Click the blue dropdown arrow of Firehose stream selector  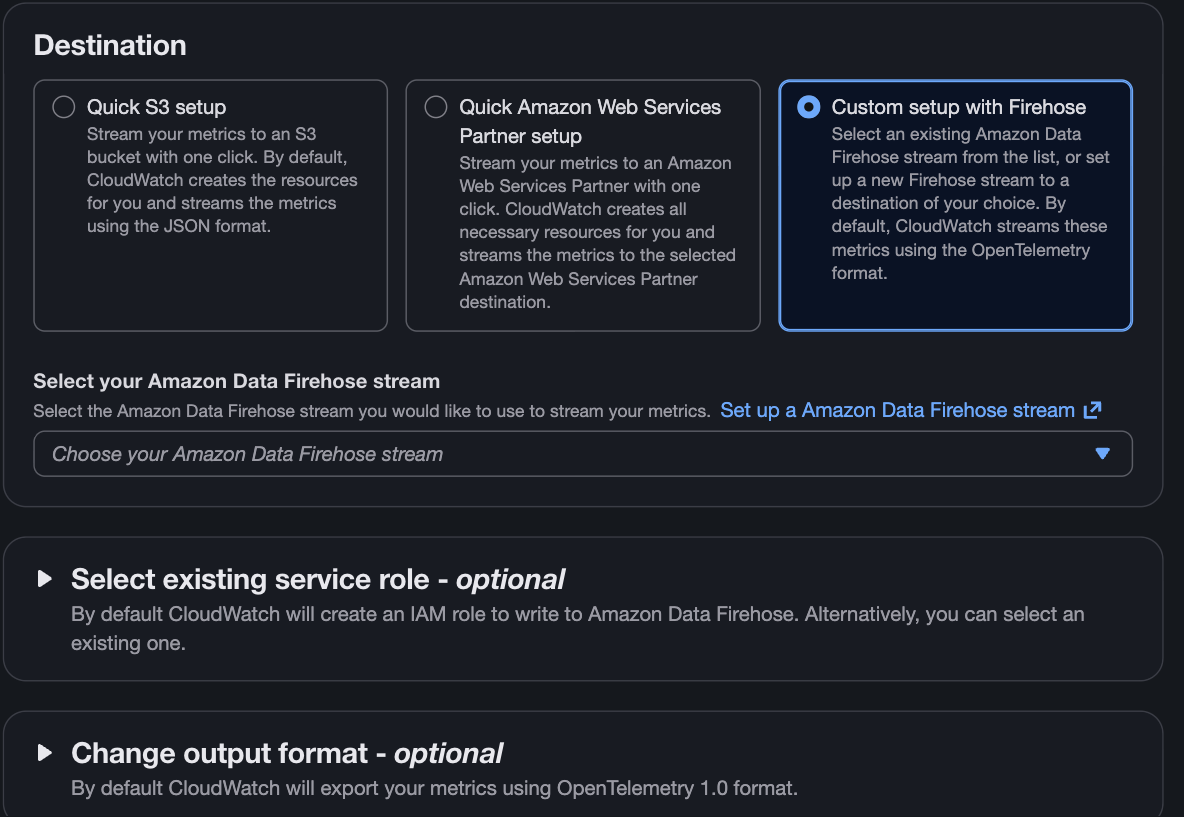click(x=1102, y=454)
